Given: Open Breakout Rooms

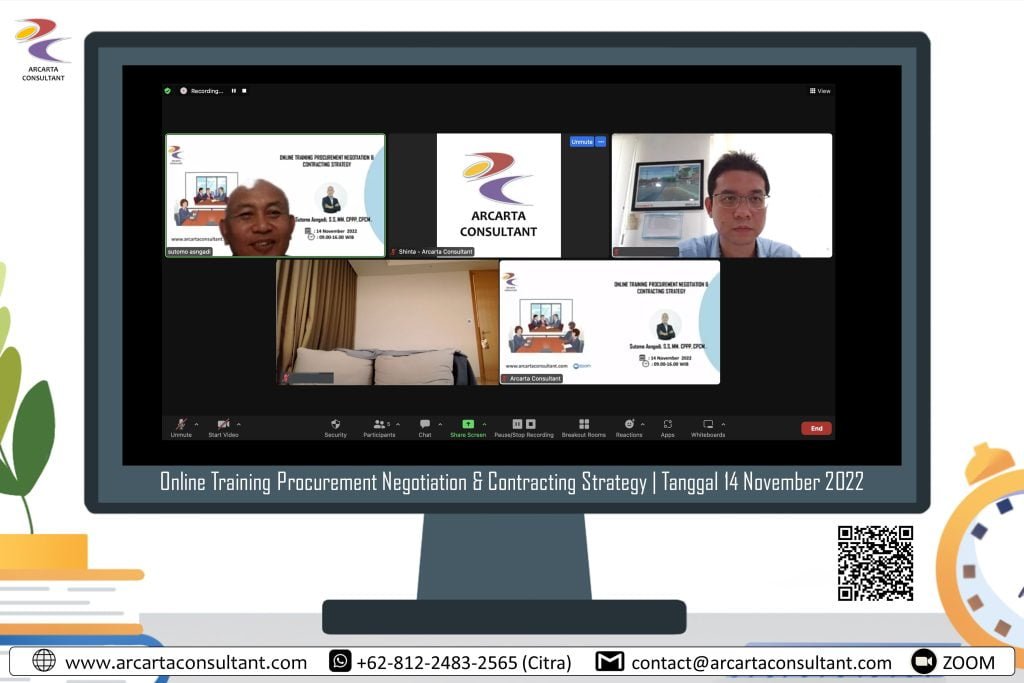Looking at the screenshot, I should coord(583,424).
